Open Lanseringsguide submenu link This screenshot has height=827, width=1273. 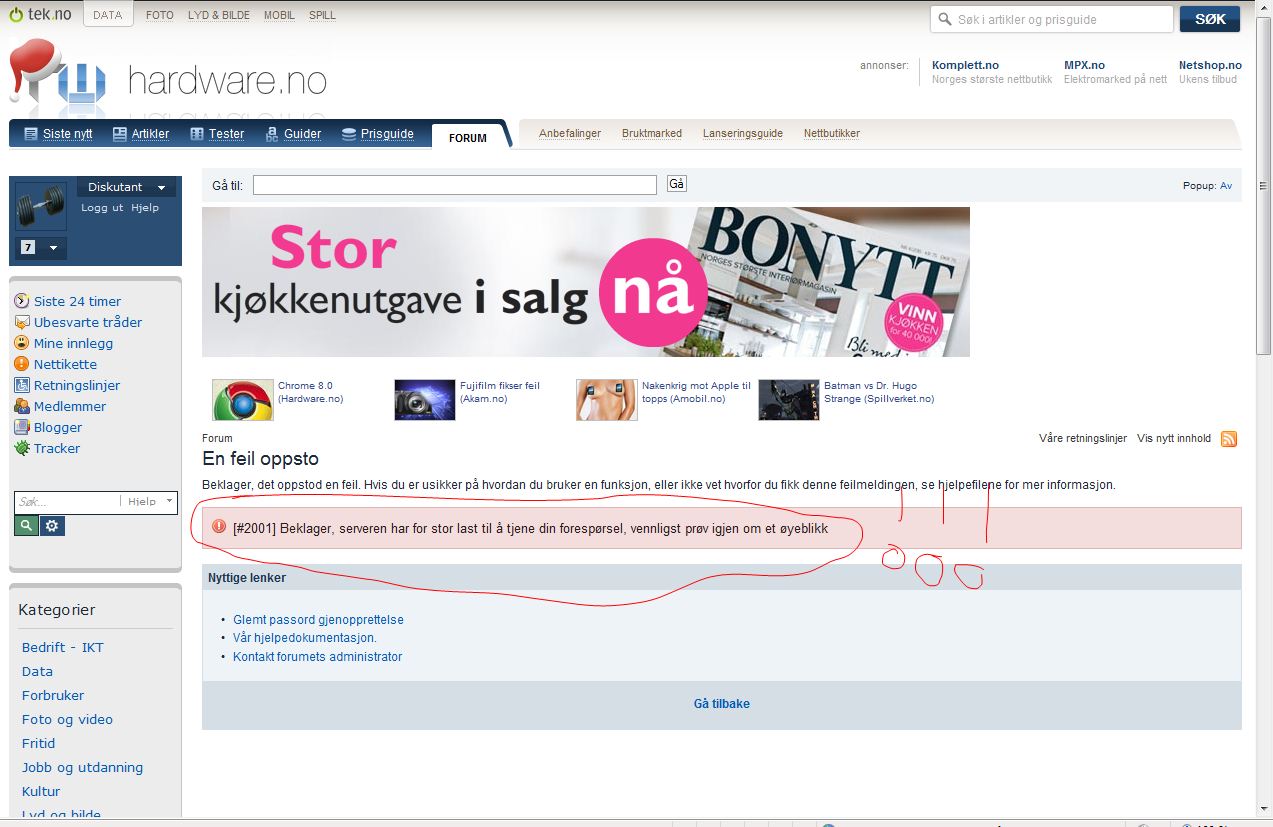[x=743, y=133]
